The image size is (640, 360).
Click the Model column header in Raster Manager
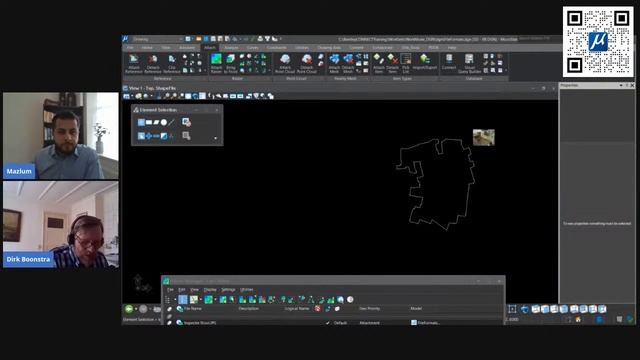416,309
